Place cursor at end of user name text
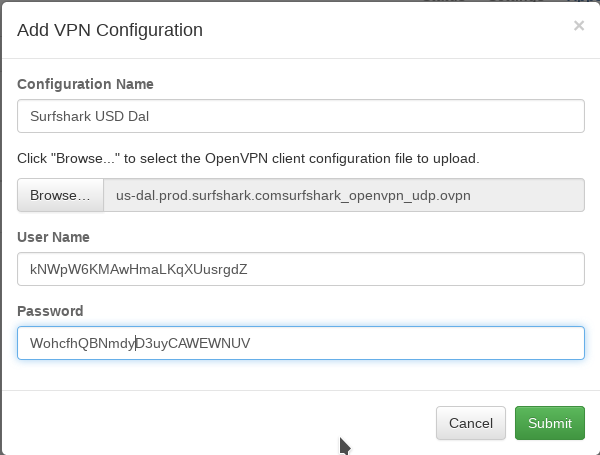 pyautogui.click(x=248, y=269)
